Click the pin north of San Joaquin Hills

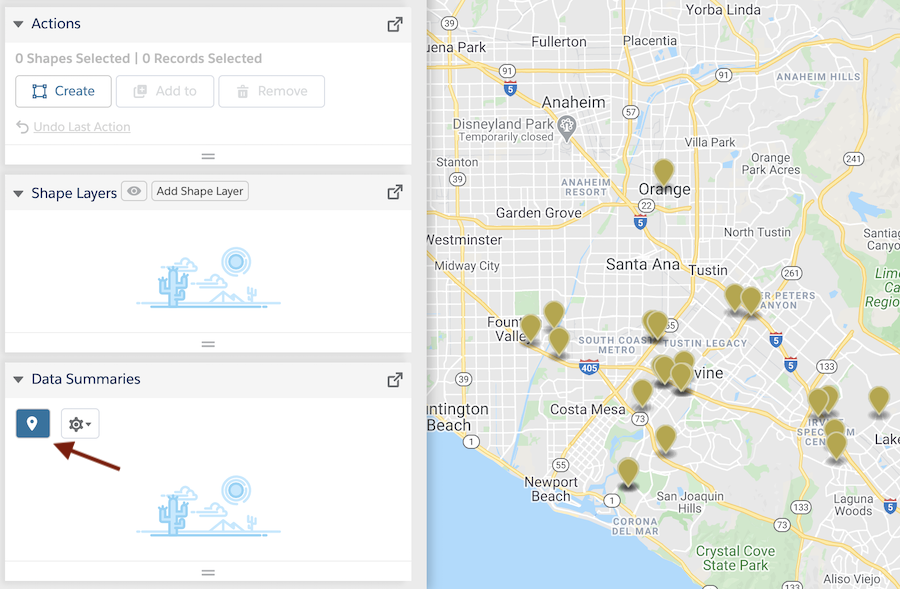tap(665, 439)
